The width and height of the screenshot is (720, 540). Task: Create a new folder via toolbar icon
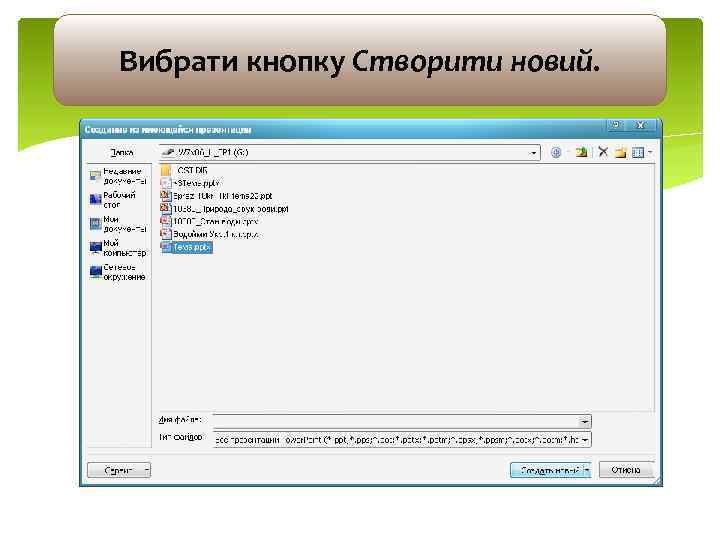click(x=620, y=152)
